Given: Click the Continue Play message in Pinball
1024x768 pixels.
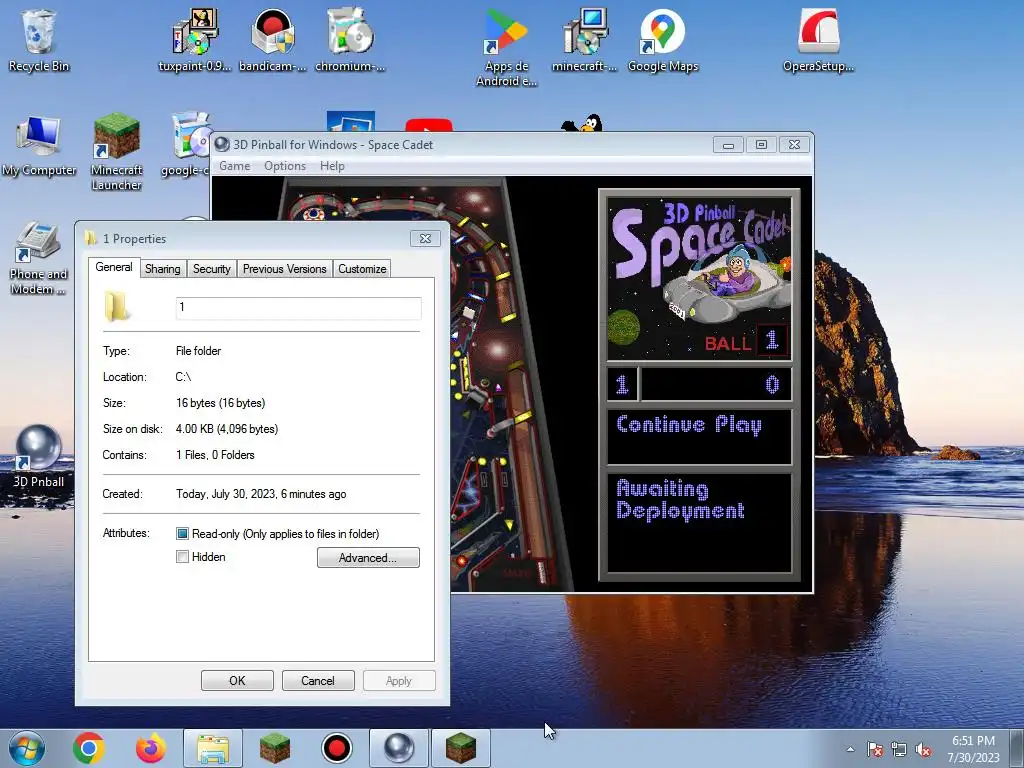Looking at the screenshot, I should point(689,425).
